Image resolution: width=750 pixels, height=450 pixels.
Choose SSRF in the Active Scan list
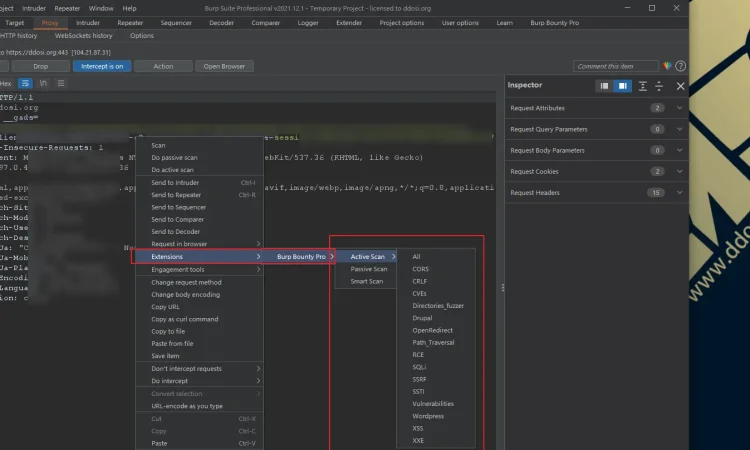coord(436,379)
